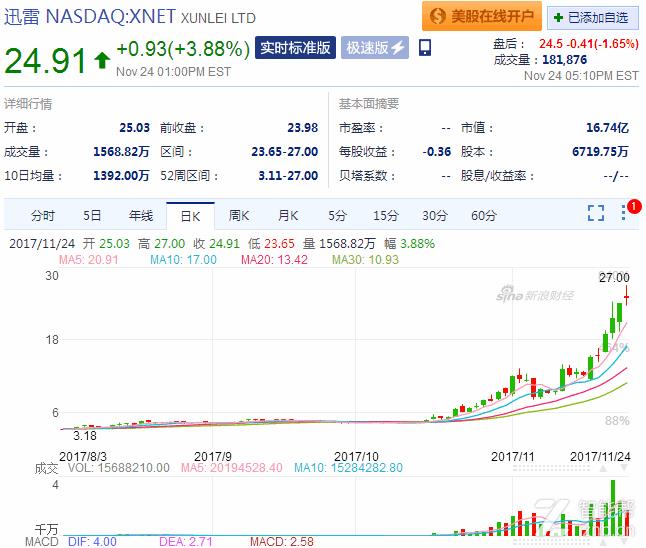The image size is (646, 548).
Task: Click the green up arrow beside the price
Action: tap(102, 60)
